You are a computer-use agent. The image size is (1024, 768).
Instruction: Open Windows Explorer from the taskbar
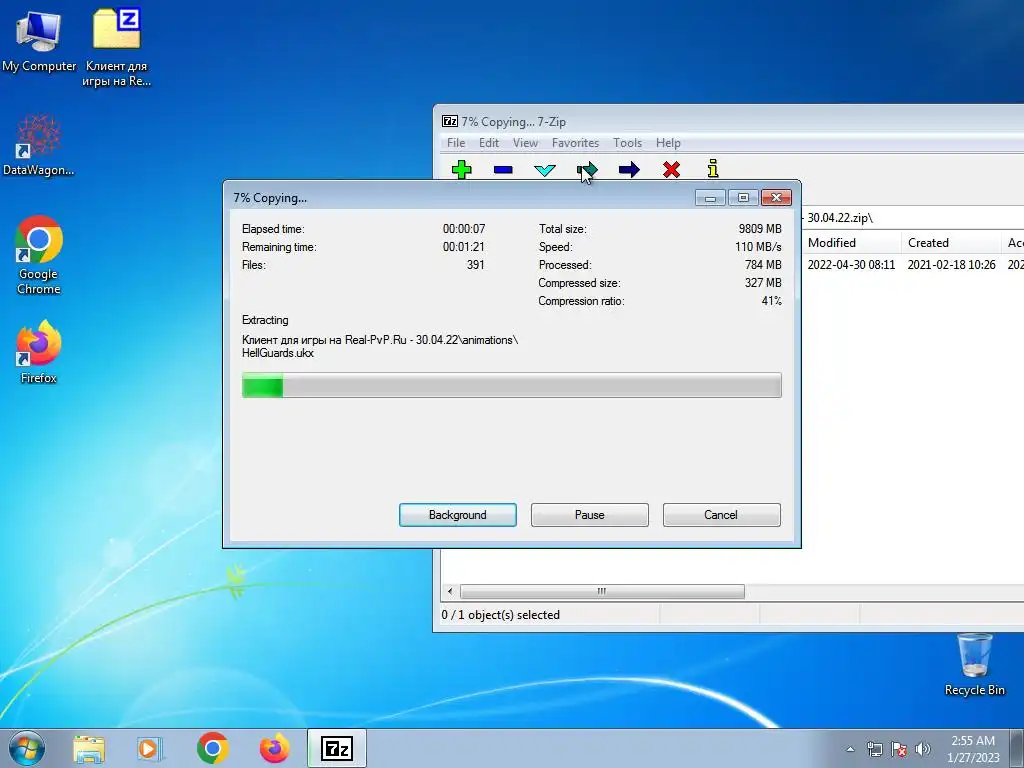click(x=89, y=748)
